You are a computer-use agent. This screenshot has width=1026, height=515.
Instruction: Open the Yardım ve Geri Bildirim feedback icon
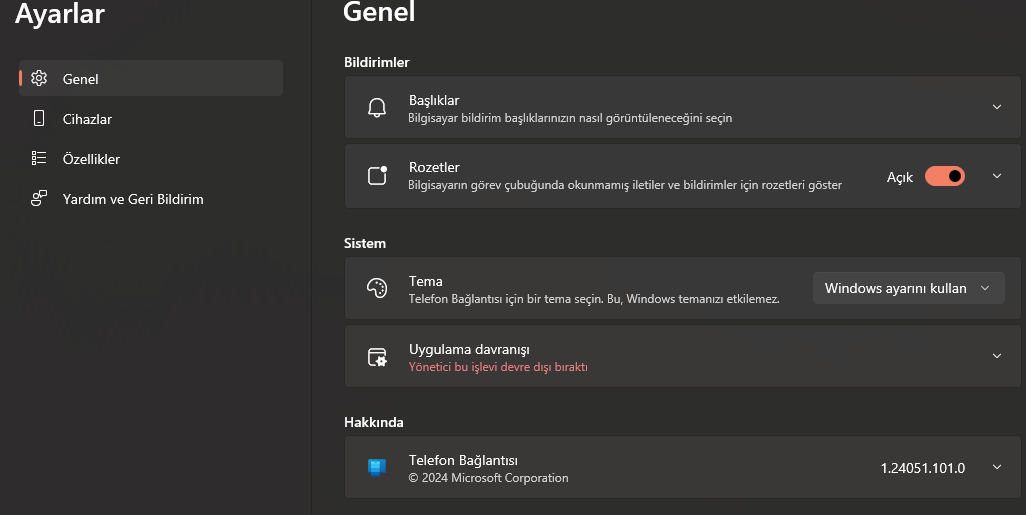coord(39,198)
